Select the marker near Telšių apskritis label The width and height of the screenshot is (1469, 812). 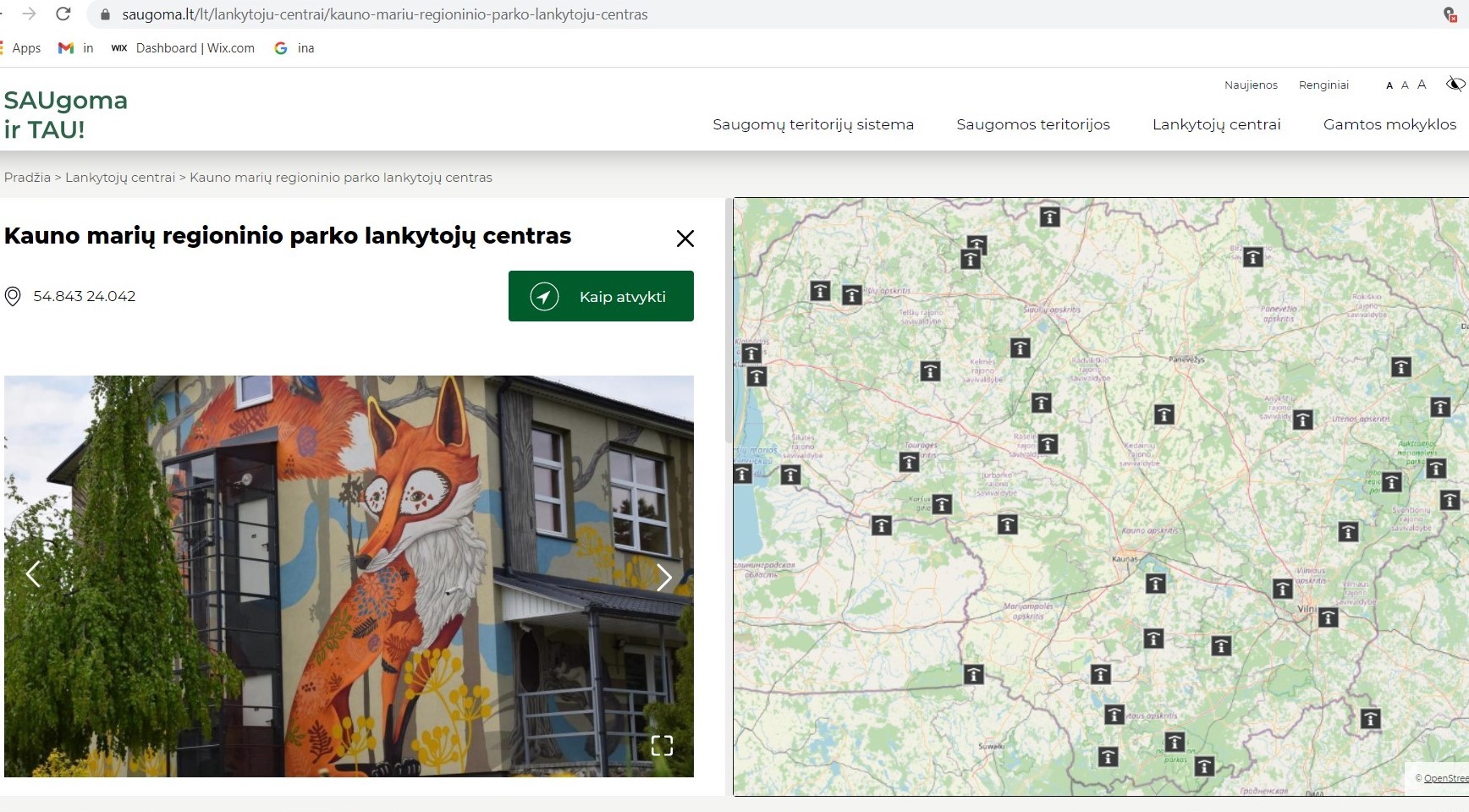pos(852,295)
